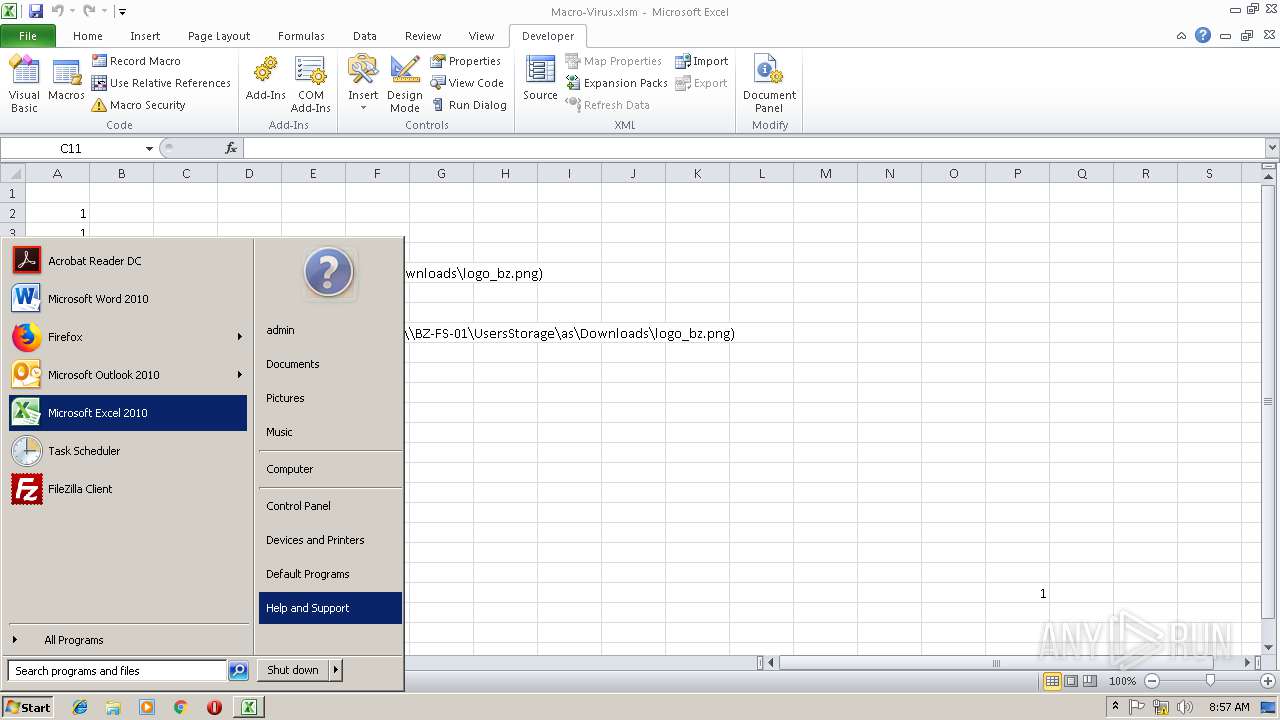Screen dimensions: 1280x720
Task: Open Devices and Printers
Action: (330, 540)
